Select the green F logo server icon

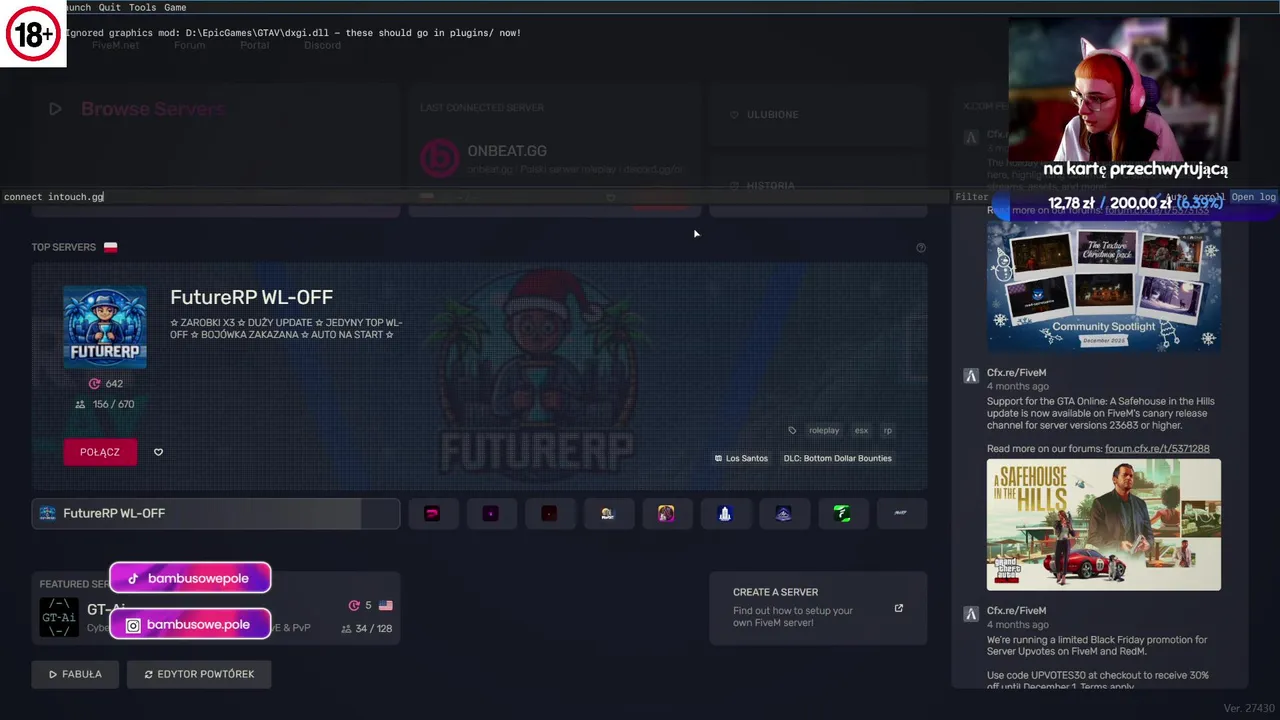[x=842, y=513]
